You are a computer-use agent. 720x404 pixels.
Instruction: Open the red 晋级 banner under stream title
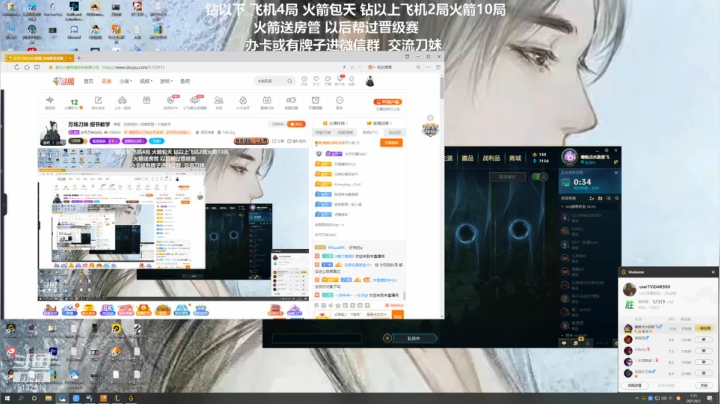tap(251, 141)
